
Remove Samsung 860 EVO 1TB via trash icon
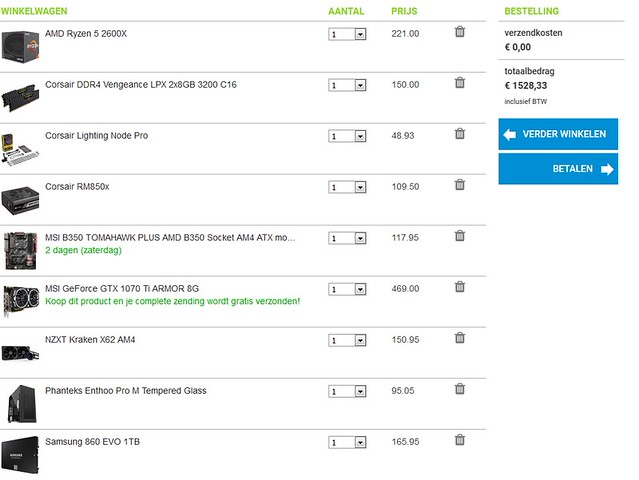click(x=460, y=439)
